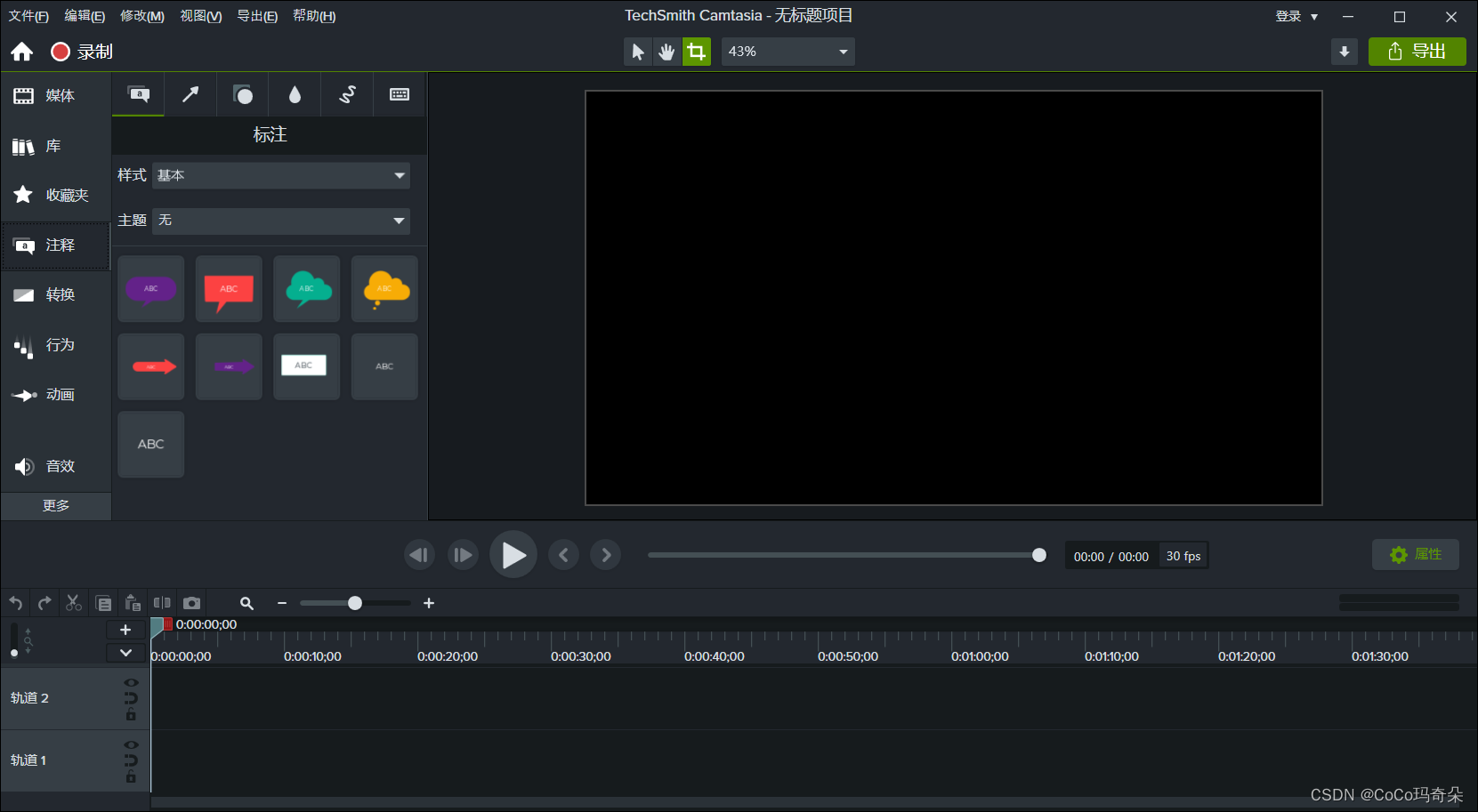Switch to sketch motion tab
This screenshot has width=1478, height=812.
tap(347, 94)
